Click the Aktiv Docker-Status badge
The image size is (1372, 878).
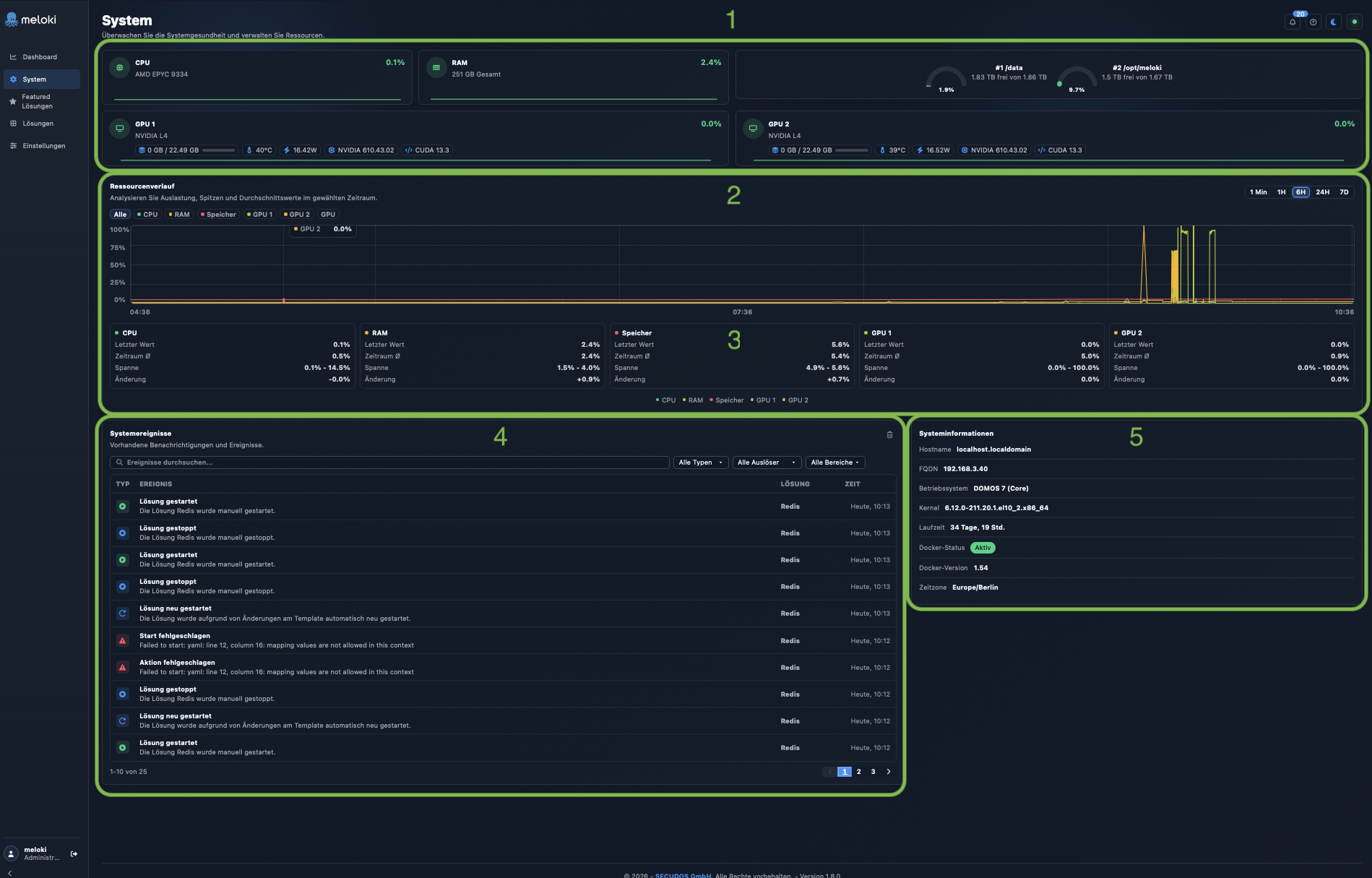983,548
